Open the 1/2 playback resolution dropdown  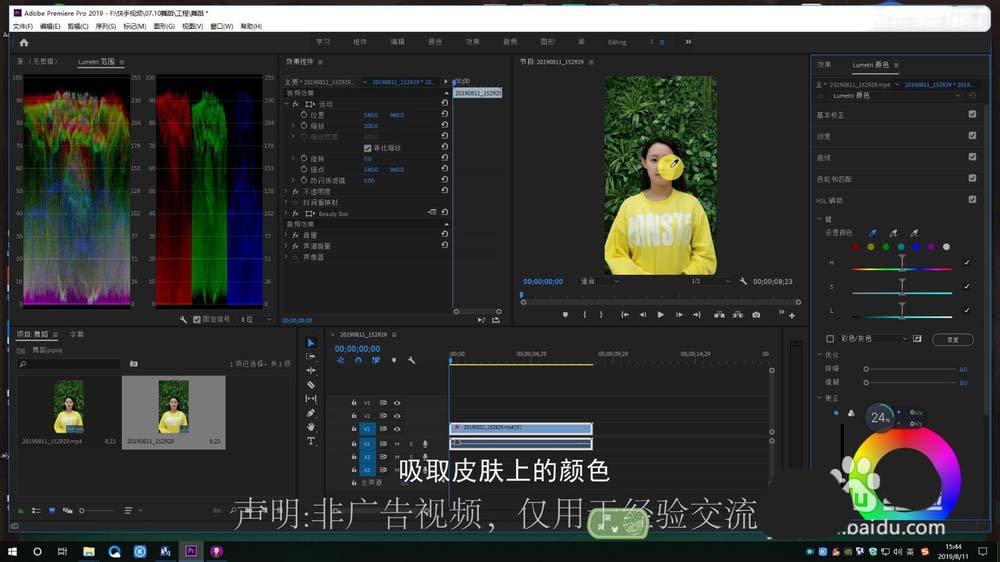[x=710, y=281]
